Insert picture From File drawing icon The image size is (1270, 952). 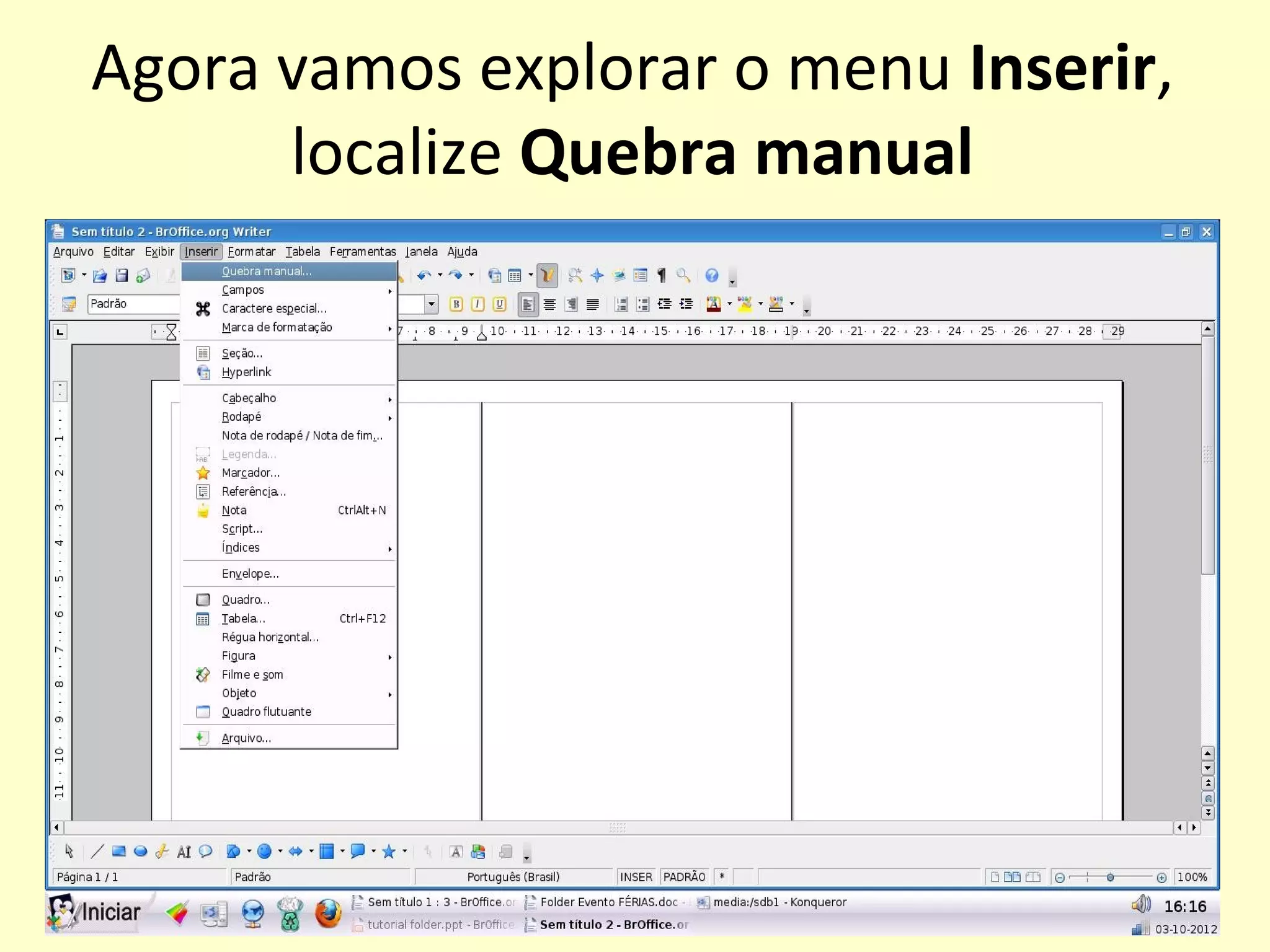coord(478,852)
